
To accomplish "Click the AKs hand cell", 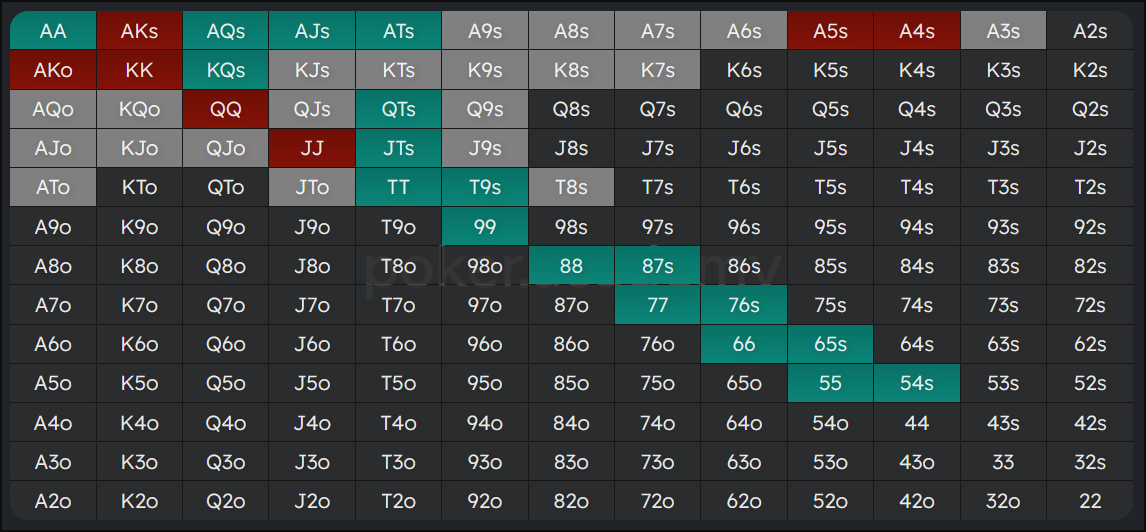I will (x=139, y=31).
